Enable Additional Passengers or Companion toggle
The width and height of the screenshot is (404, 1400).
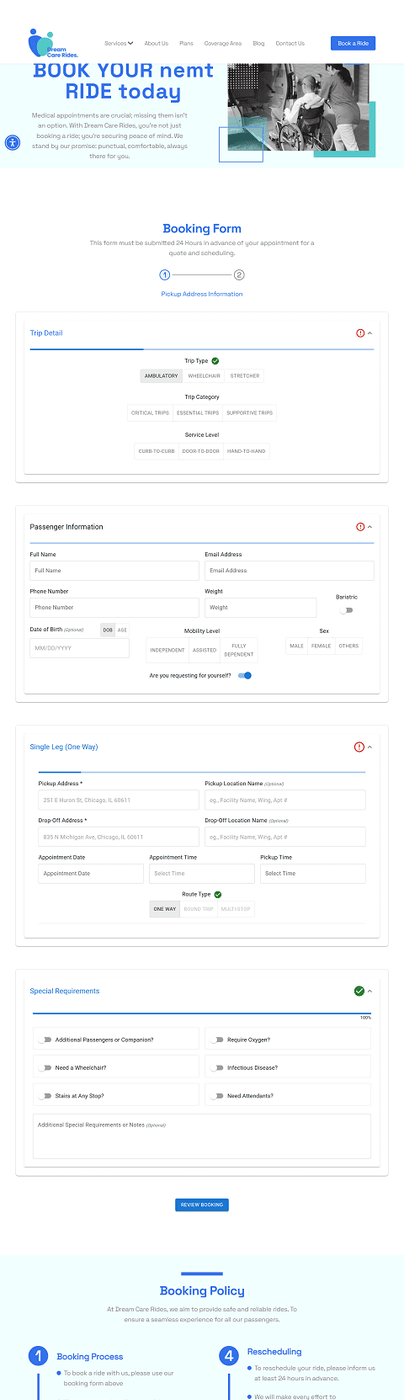[45, 1039]
